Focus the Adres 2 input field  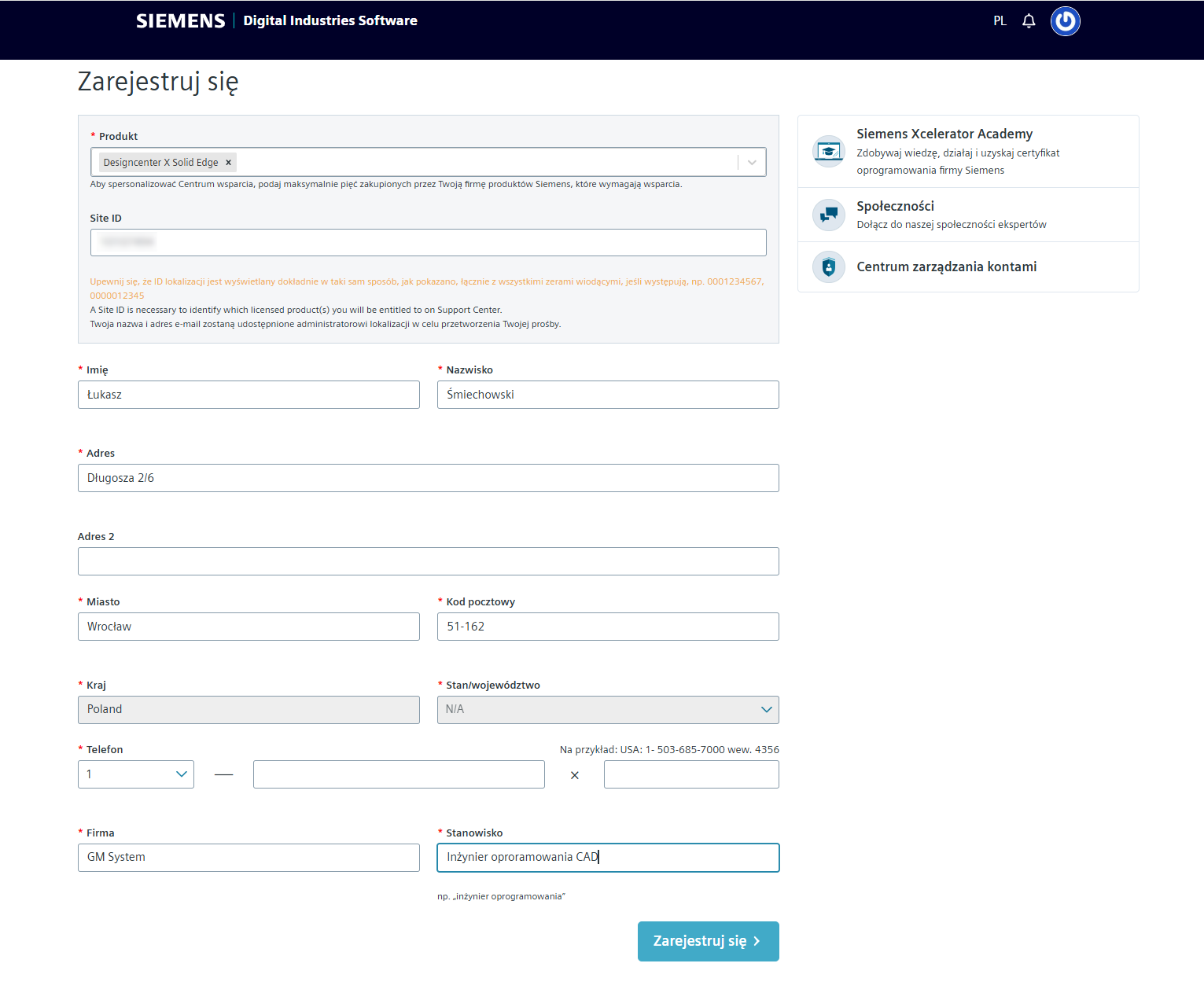[x=429, y=561]
